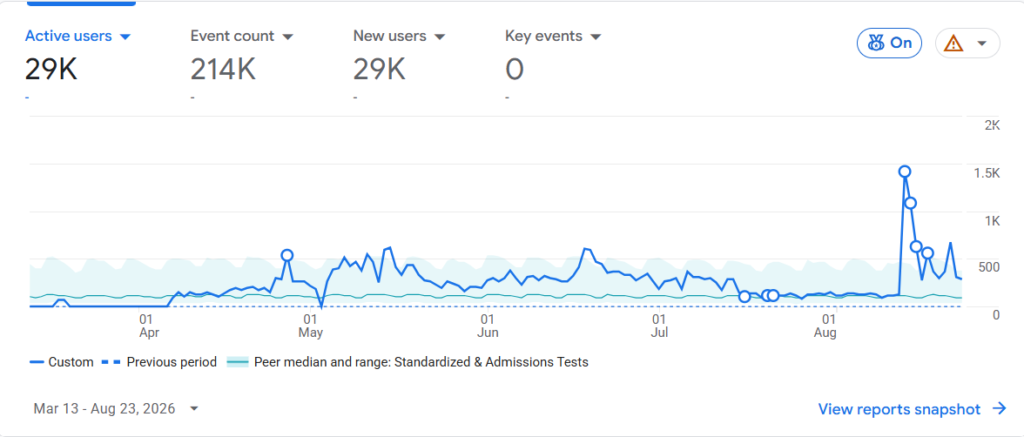
Task: Toggle the benchmarking On button
Action: [x=889, y=43]
